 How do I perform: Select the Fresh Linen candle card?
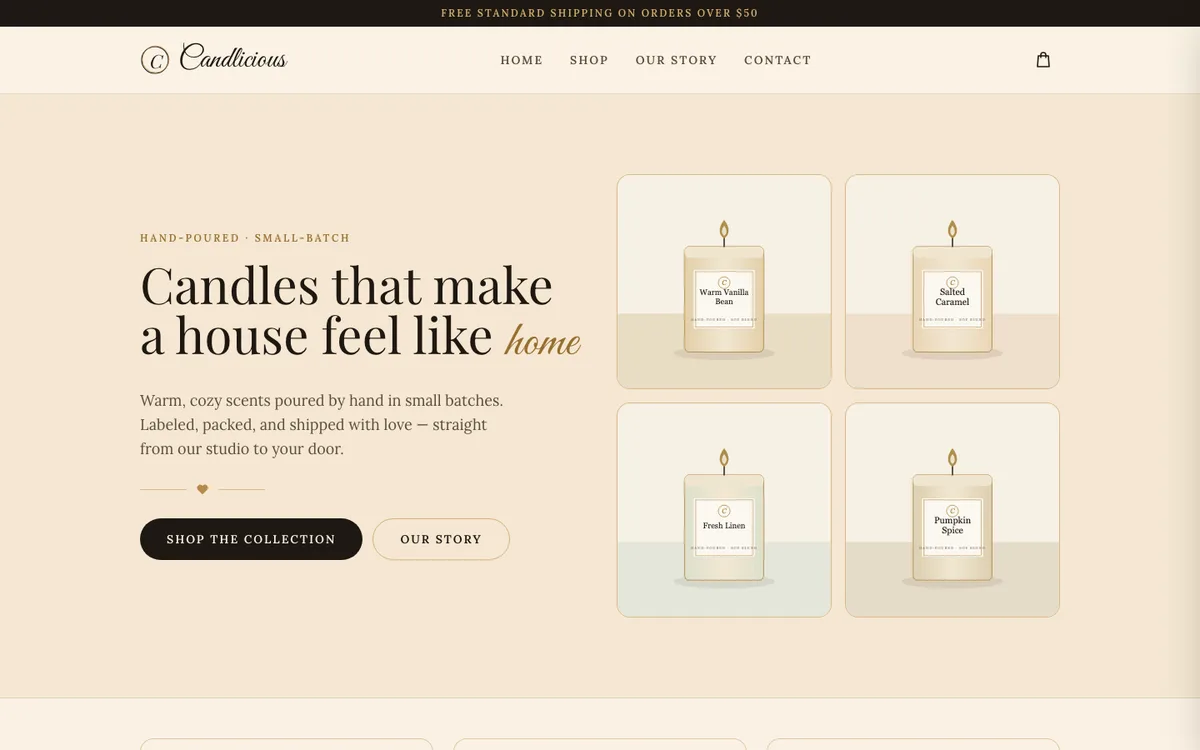click(x=724, y=510)
